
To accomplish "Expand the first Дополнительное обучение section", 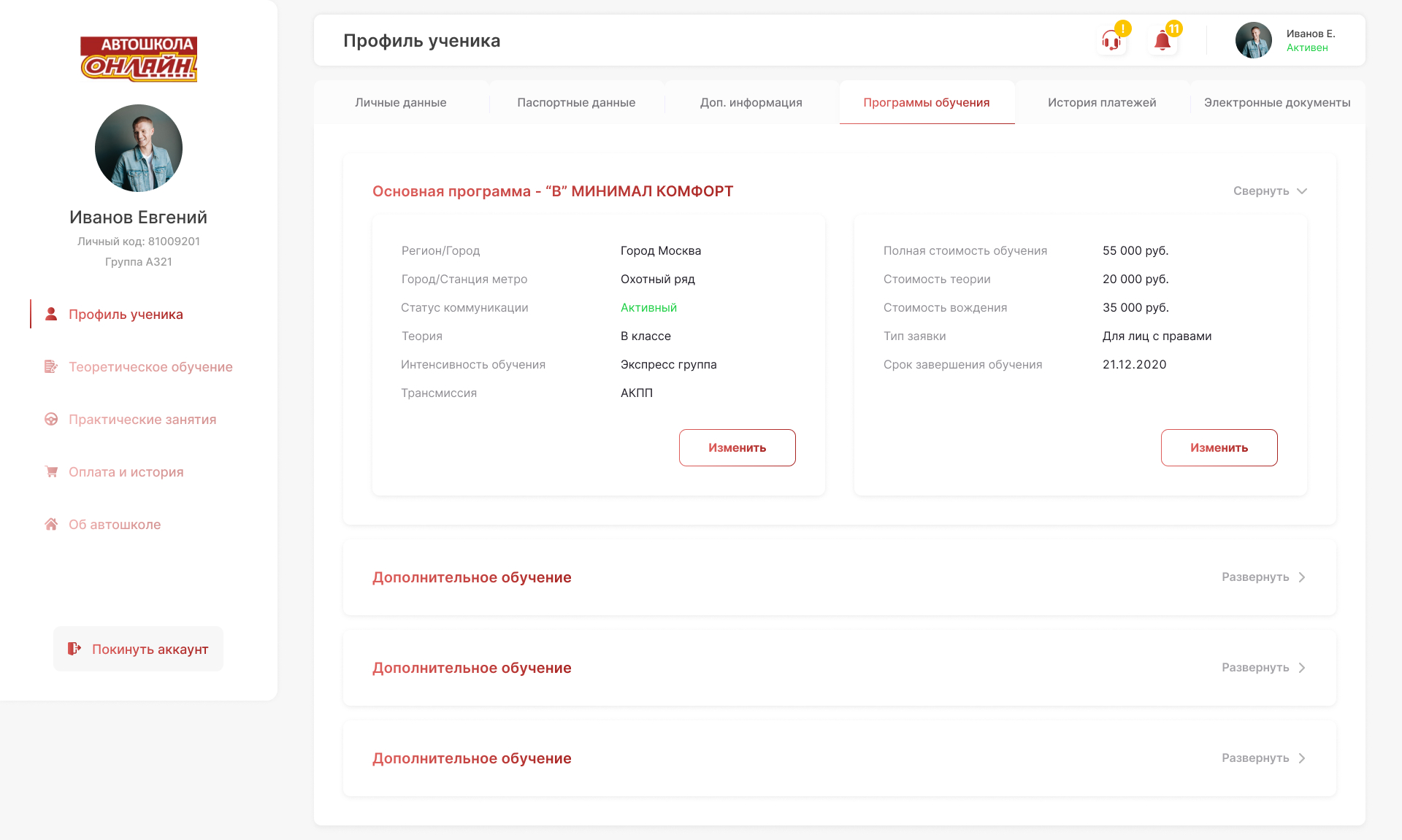I will pos(1263,577).
